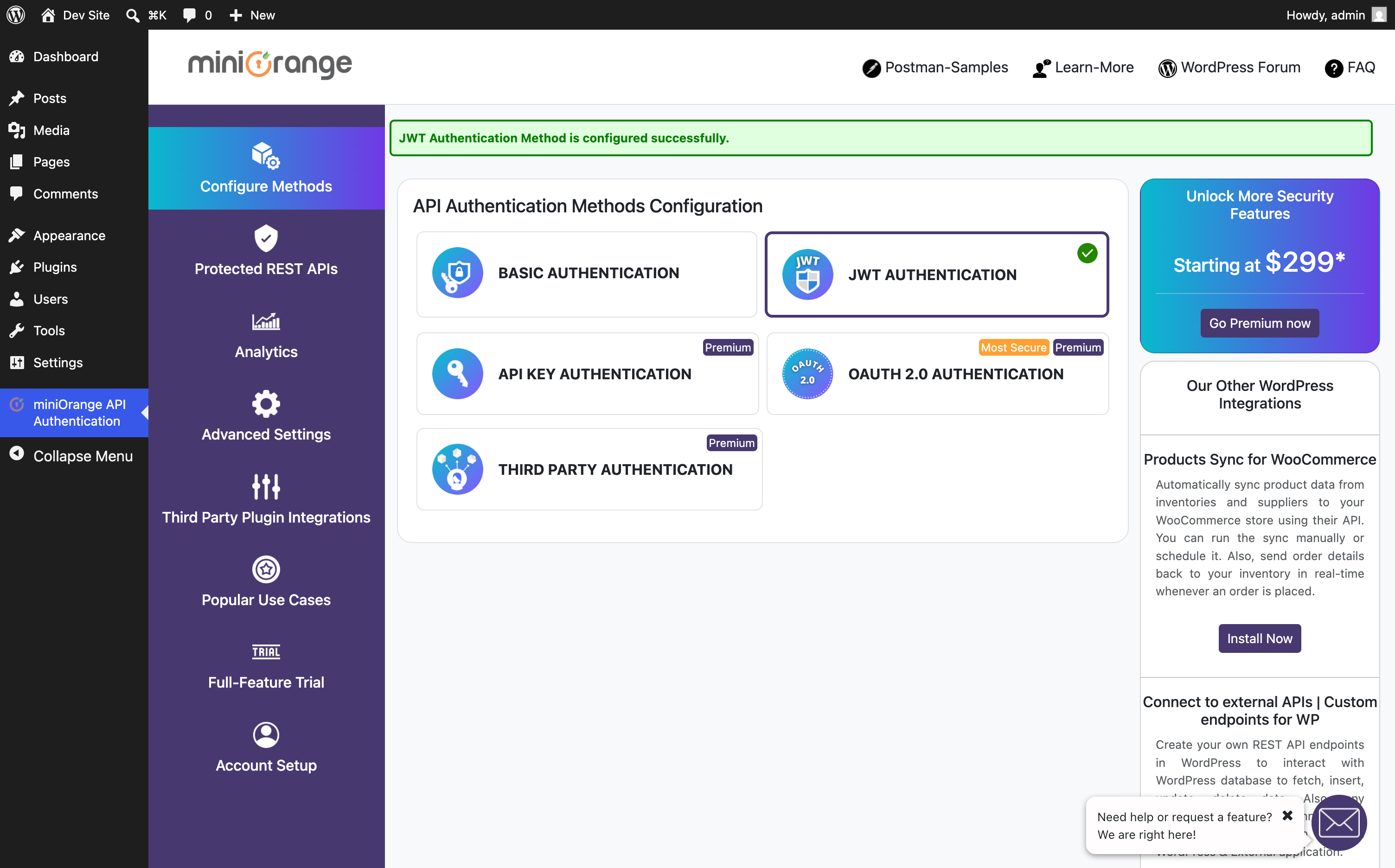Click the Most Secure badge
The width and height of the screenshot is (1395, 868).
pyautogui.click(x=1014, y=347)
